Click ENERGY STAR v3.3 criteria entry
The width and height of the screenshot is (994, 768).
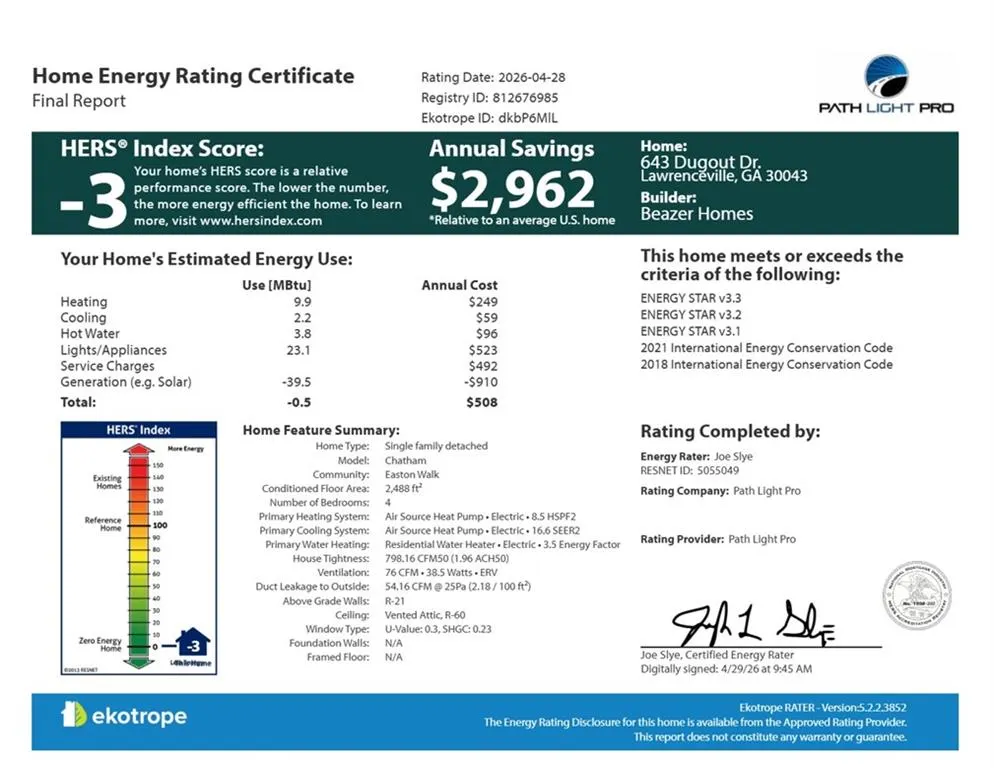pos(690,298)
